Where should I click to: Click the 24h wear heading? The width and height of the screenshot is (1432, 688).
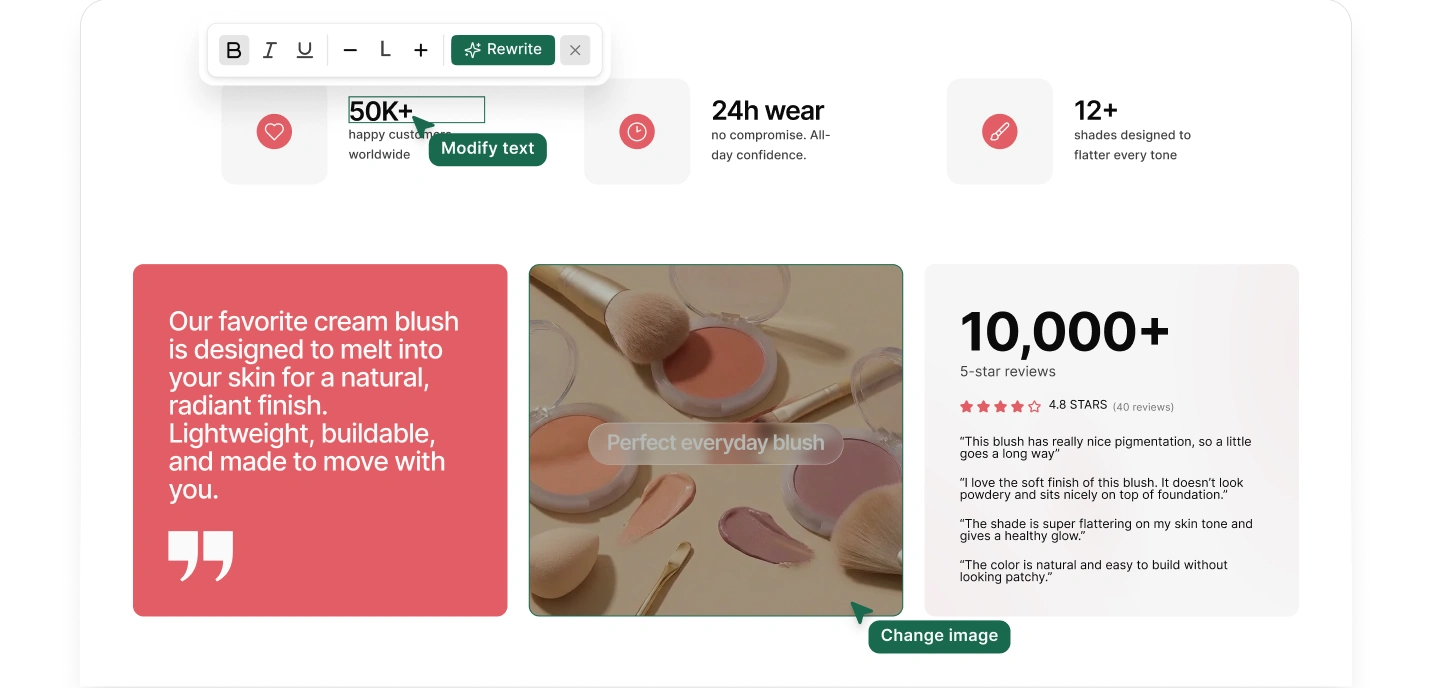click(767, 110)
